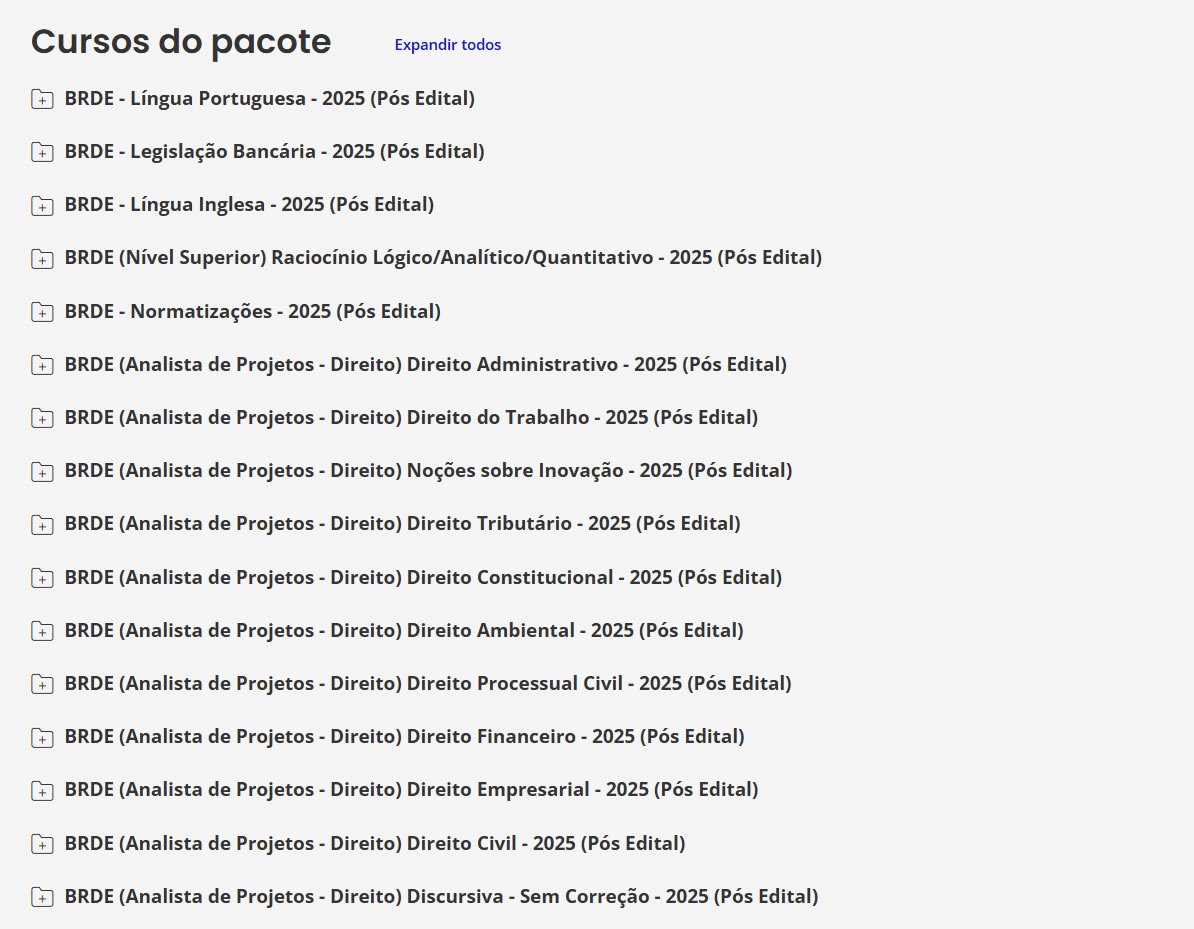The image size is (1194, 929).
Task: Open Direito Processual Civil course title
Action: 427,683
